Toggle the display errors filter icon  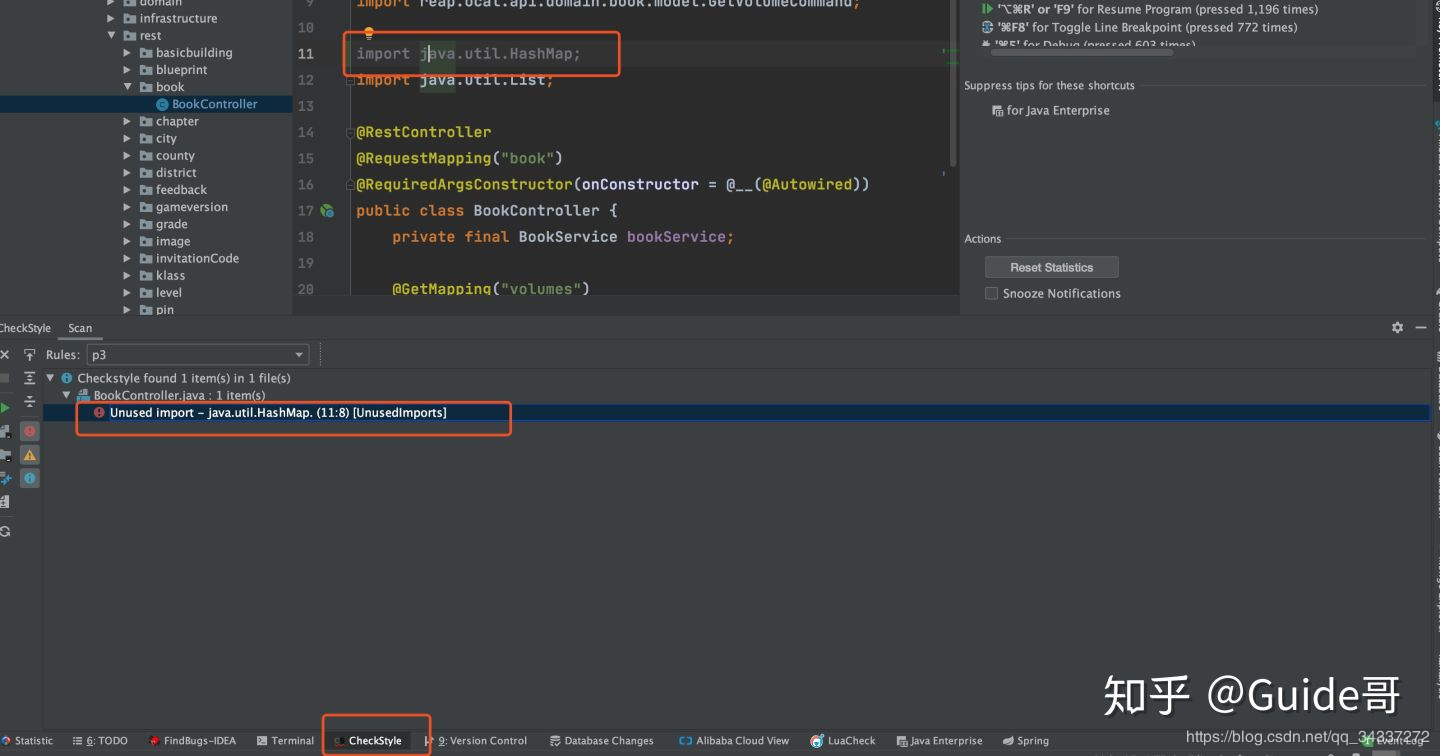click(x=30, y=431)
